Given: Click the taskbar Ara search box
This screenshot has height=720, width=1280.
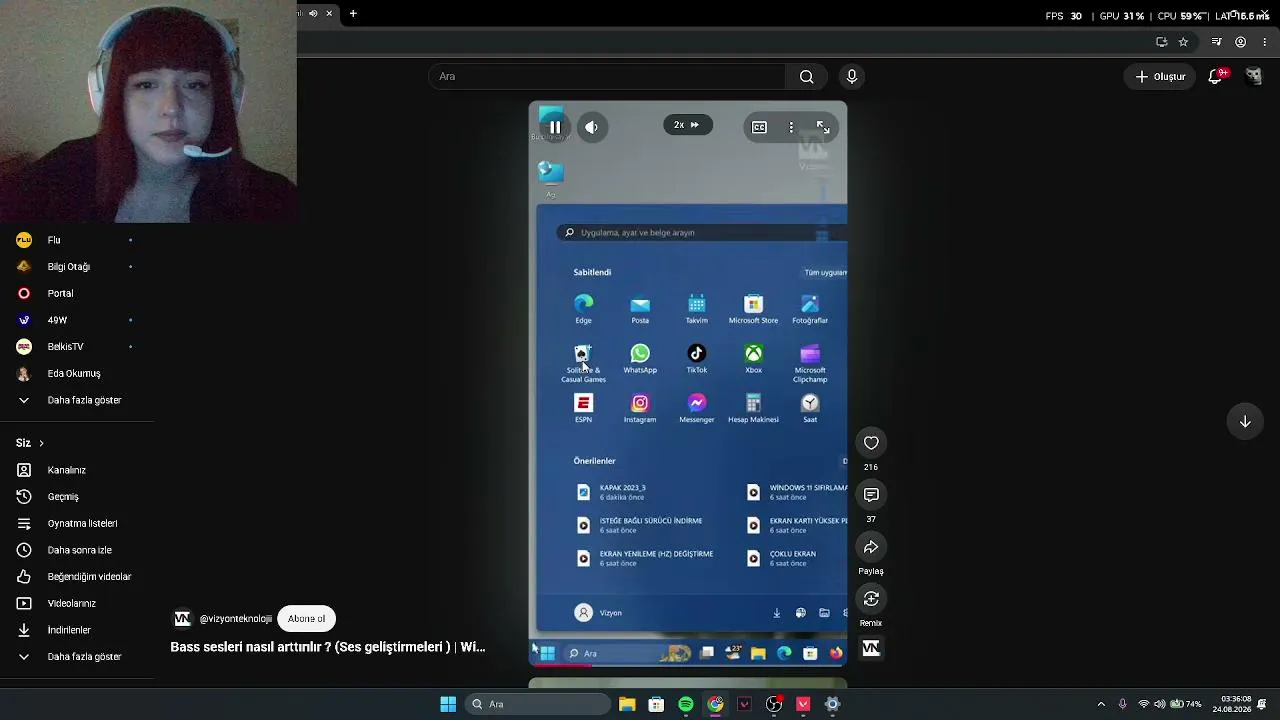Looking at the screenshot, I should [x=538, y=704].
